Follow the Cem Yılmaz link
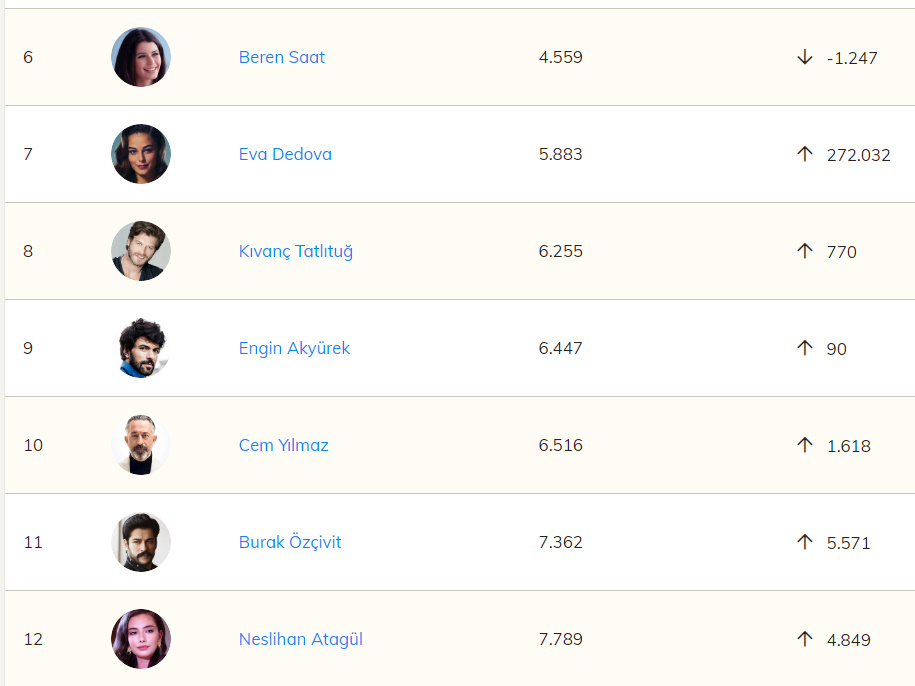The image size is (915, 686). pos(283,445)
